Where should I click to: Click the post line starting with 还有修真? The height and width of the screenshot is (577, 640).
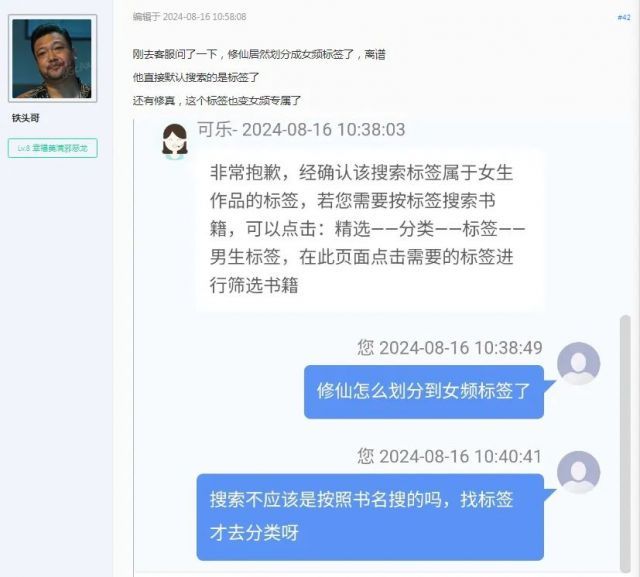(x=217, y=100)
